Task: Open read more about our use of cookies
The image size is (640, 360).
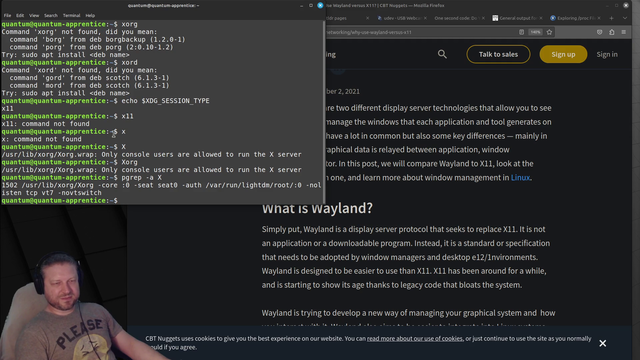Action: point(415,338)
